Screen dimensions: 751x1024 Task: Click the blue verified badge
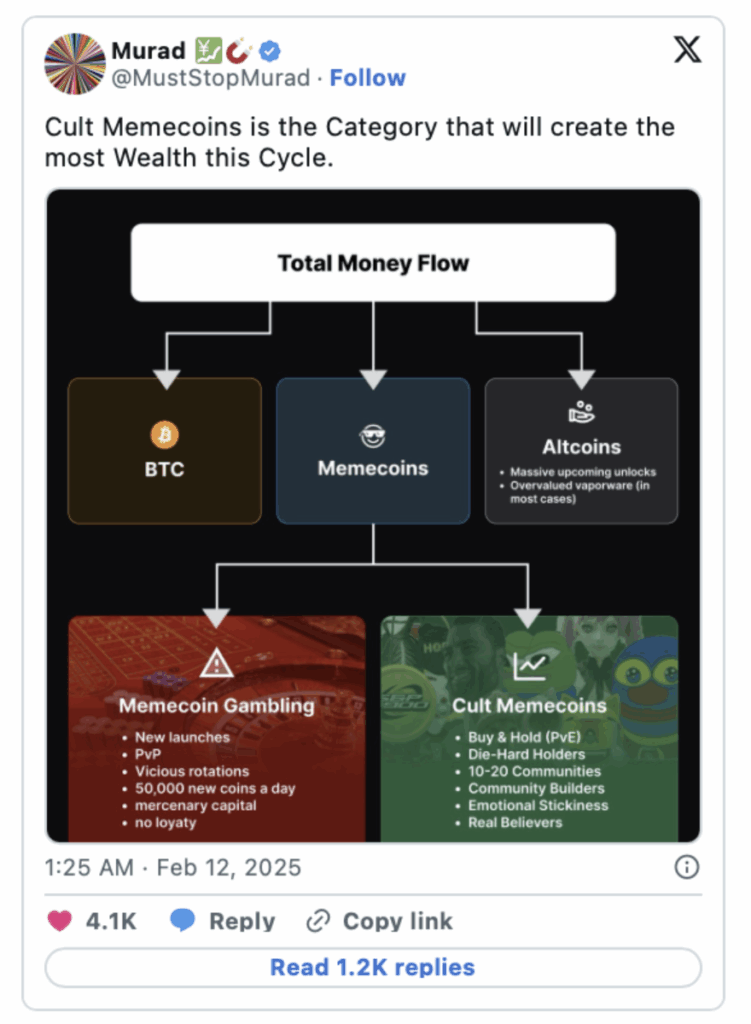point(270,50)
